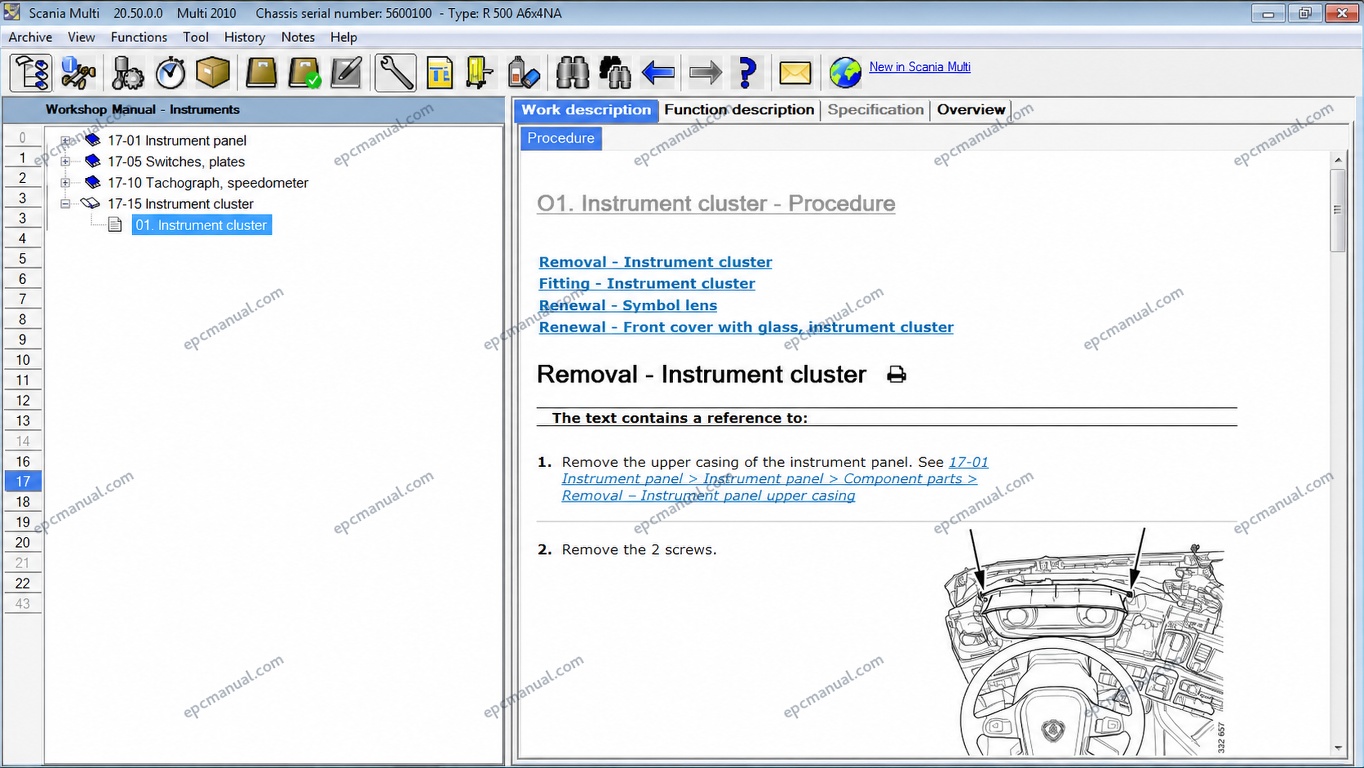The image size is (1364, 768).
Task: Follow Renewal - Front cover with glass link
Action: tap(746, 327)
